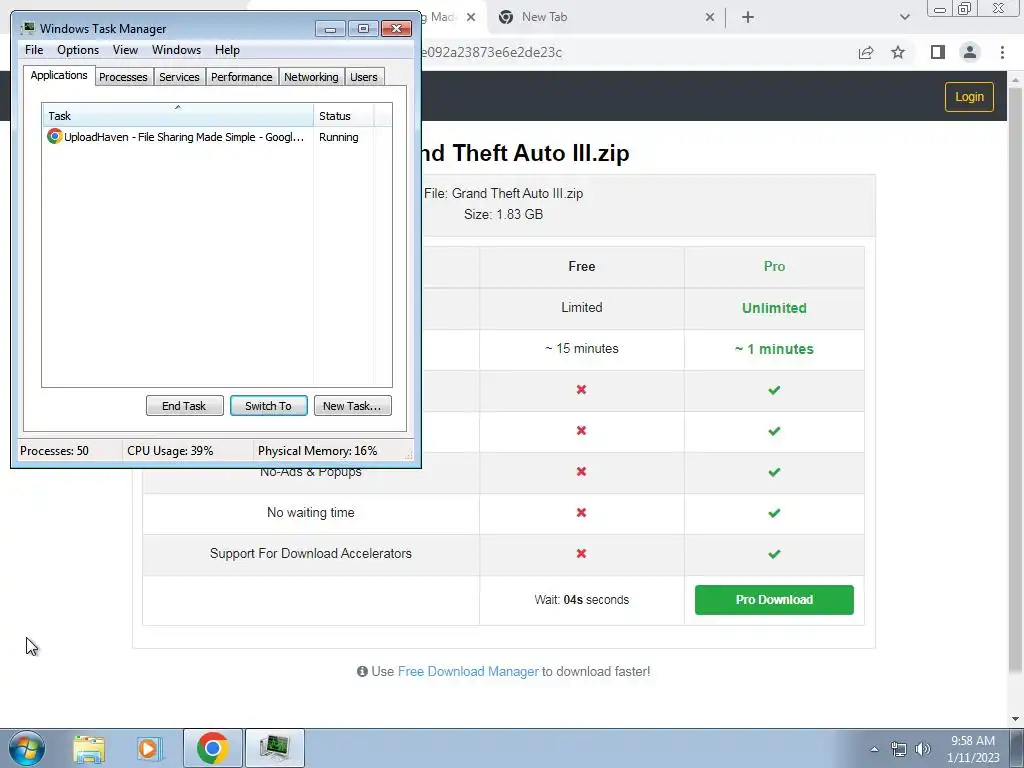This screenshot has width=1024, height=768.
Task: Click the Wait: 04s seconds countdown text
Action: coord(581,600)
